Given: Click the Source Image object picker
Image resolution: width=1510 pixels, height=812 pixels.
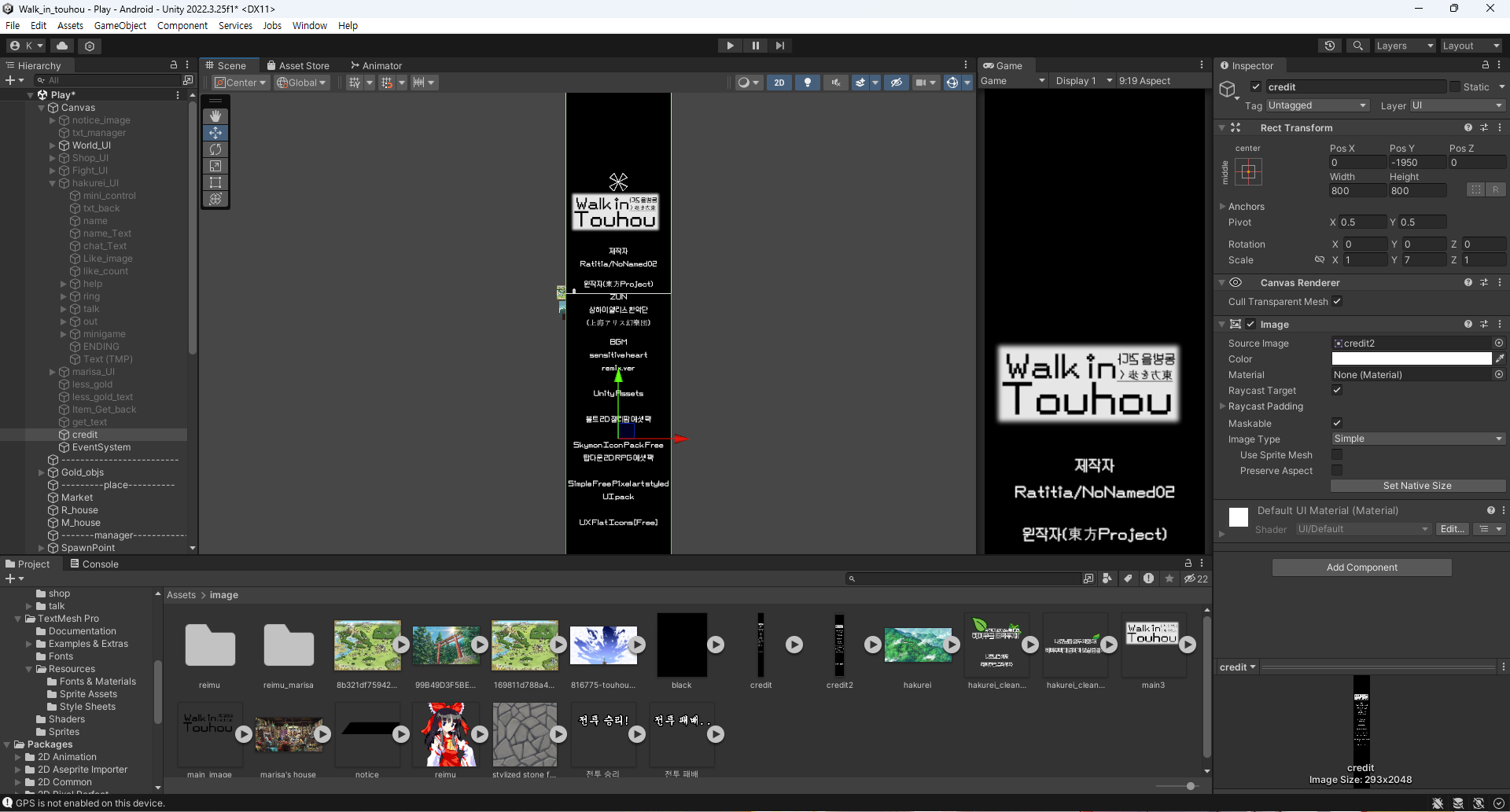Looking at the screenshot, I should [x=1499, y=343].
